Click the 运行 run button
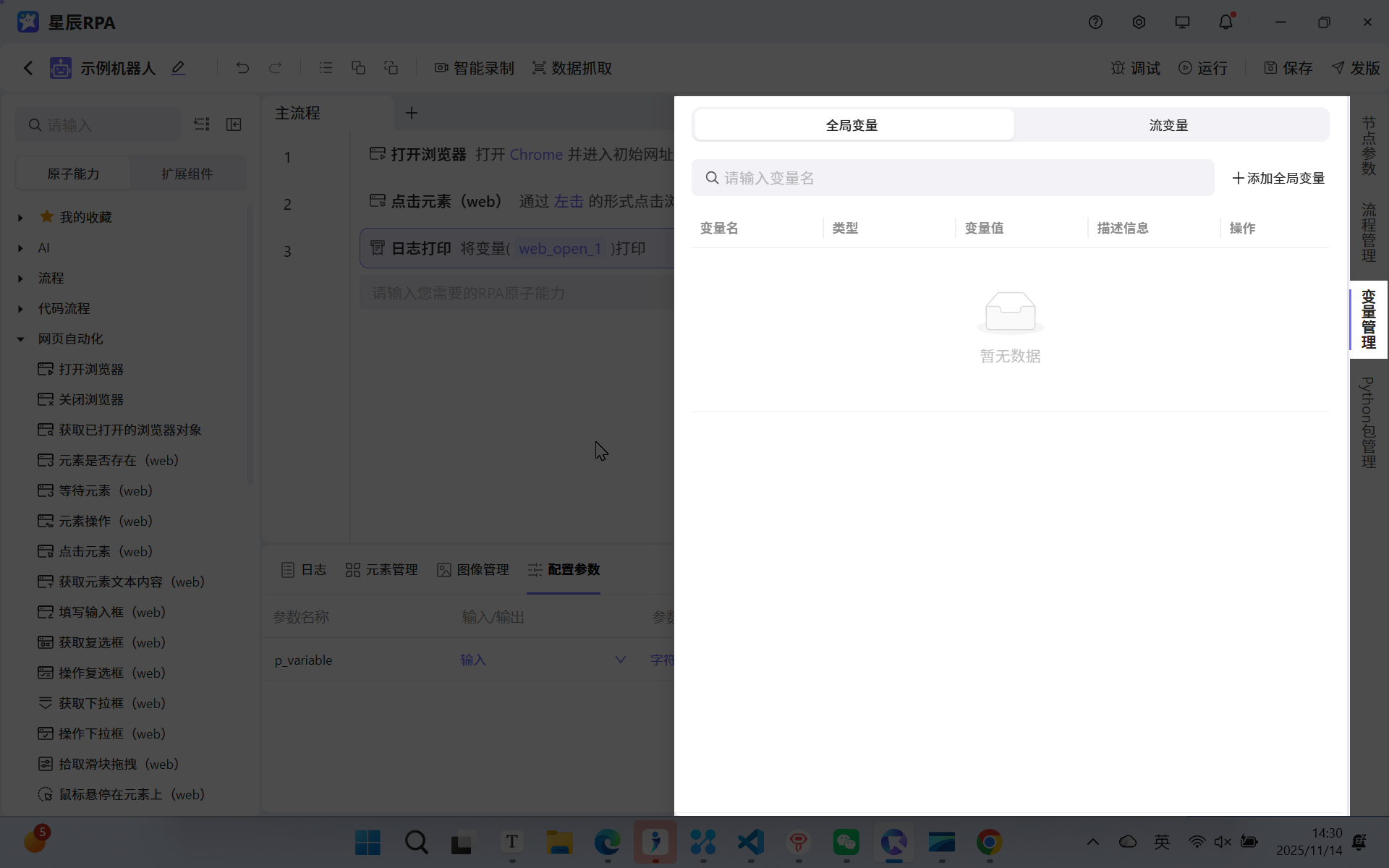 (1203, 68)
